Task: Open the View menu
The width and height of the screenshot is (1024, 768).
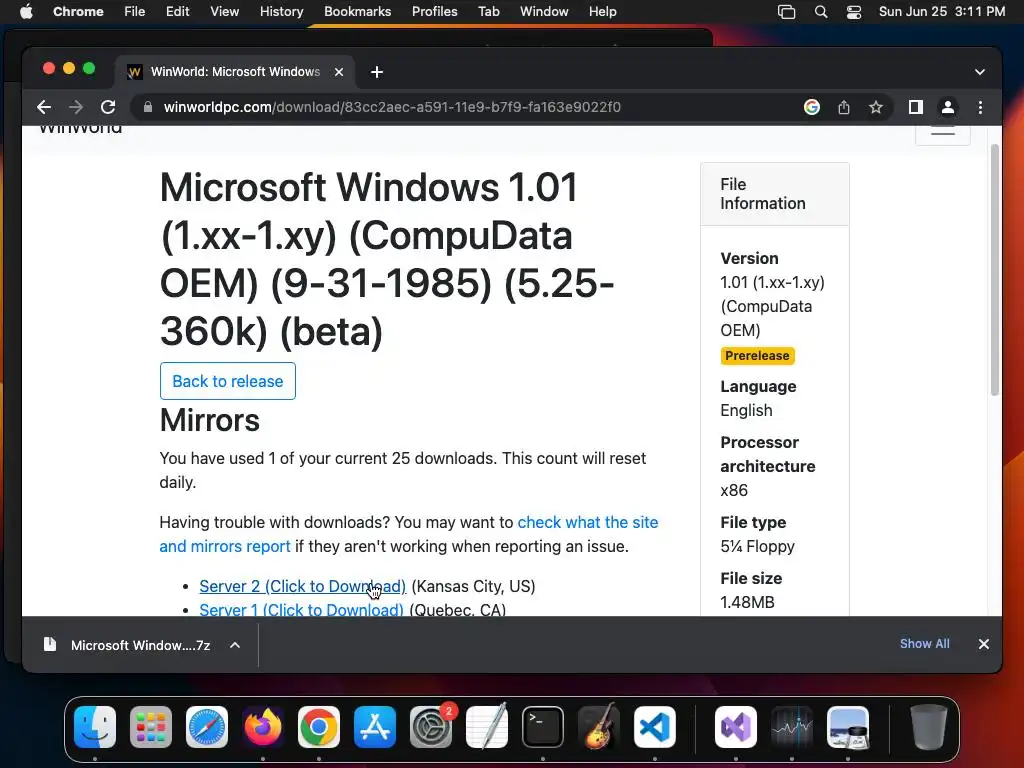Action: coord(225,12)
